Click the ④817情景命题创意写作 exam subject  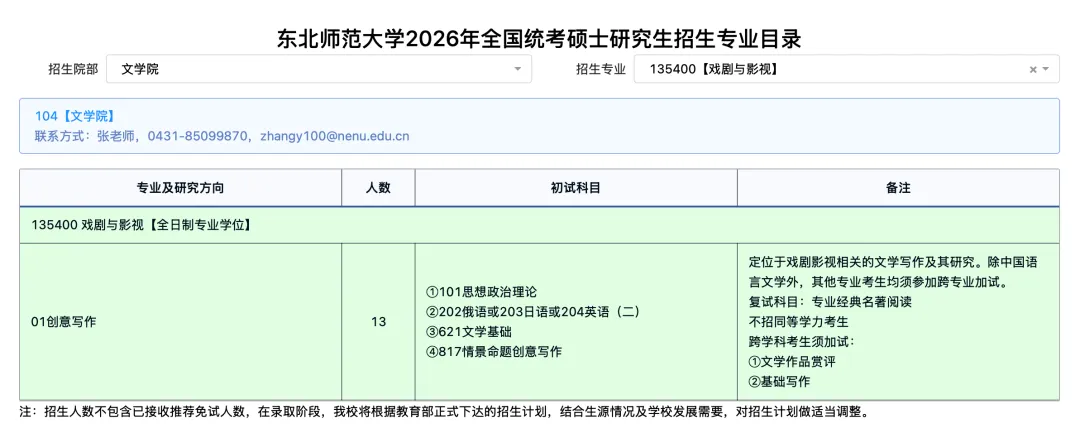coord(494,351)
